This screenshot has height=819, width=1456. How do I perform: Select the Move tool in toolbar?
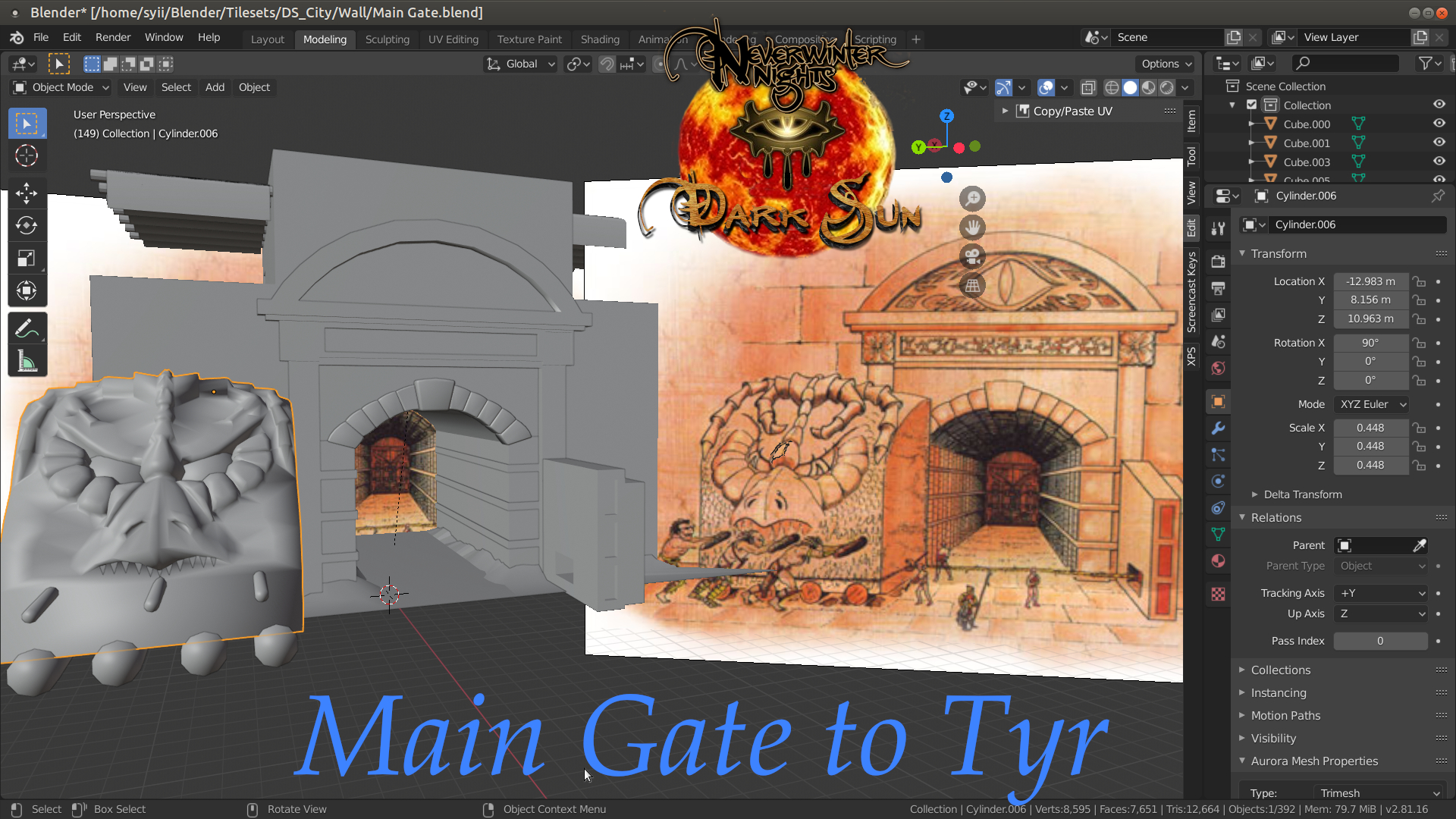[x=27, y=193]
